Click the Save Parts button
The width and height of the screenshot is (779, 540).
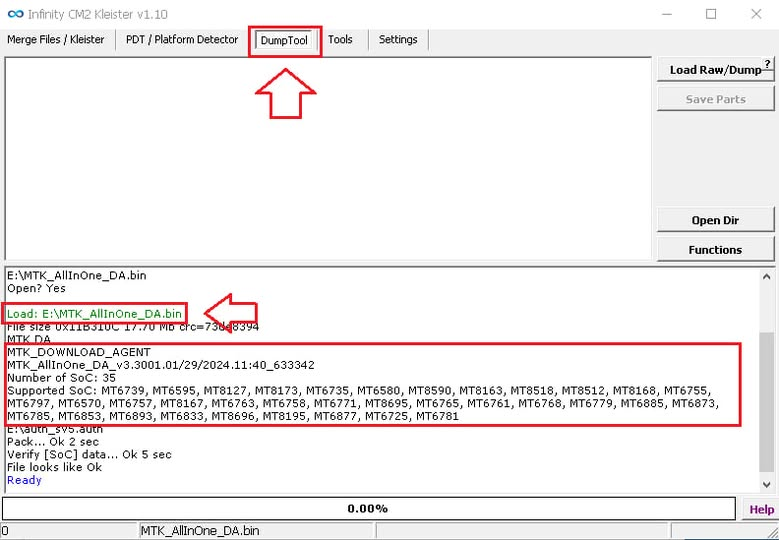pyautogui.click(x=715, y=99)
